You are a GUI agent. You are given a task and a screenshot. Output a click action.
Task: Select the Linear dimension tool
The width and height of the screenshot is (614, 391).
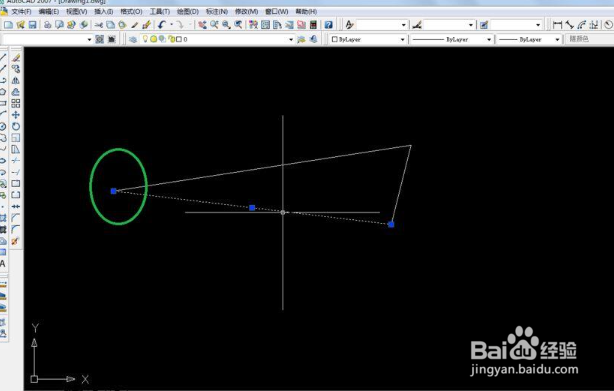coord(557,25)
